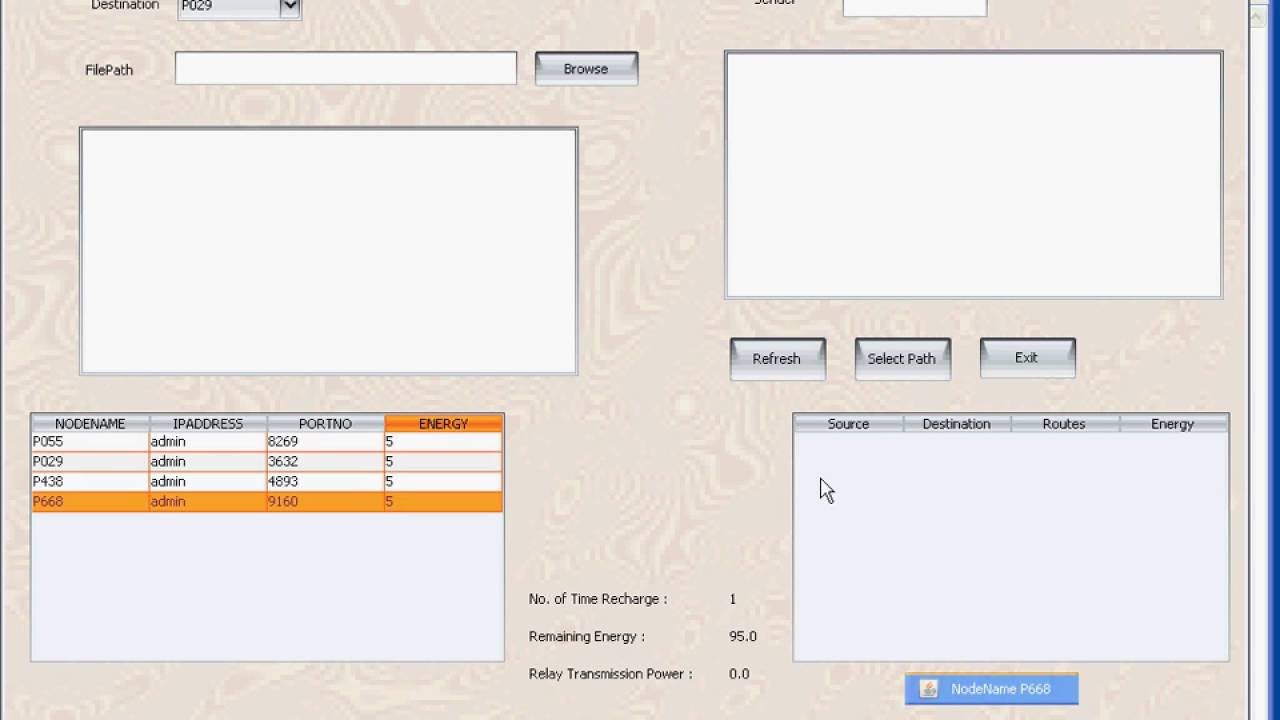This screenshot has width=1280, height=720.
Task: Click the Browse button
Action: pos(586,69)
